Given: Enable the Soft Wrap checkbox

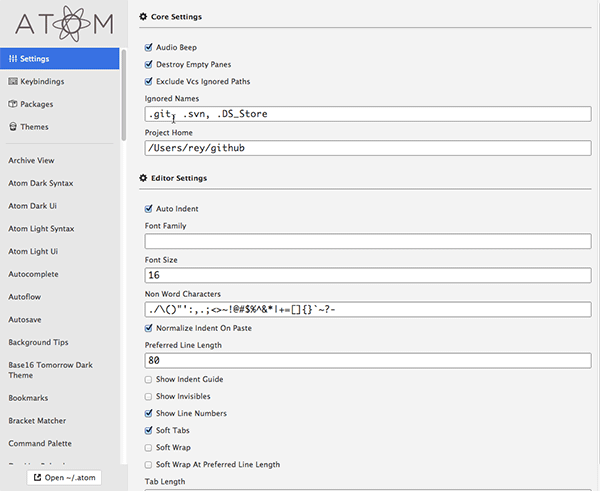Looking at the screenshot, I should coord(148,447).
